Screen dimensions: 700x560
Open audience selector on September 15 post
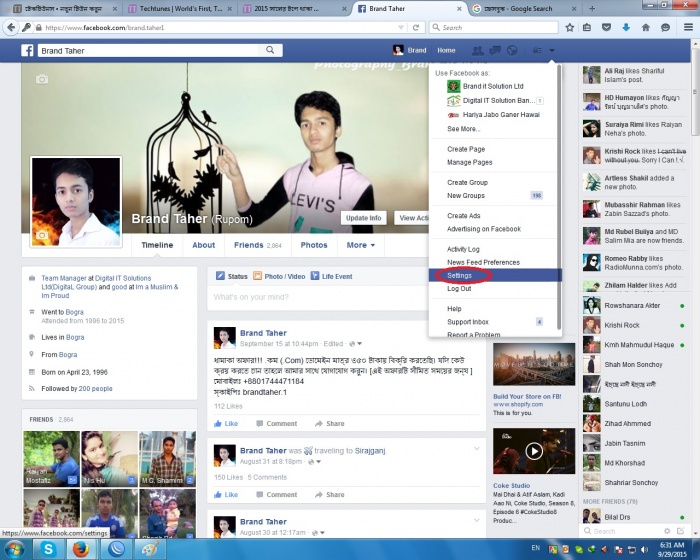[x=355, y=344]
